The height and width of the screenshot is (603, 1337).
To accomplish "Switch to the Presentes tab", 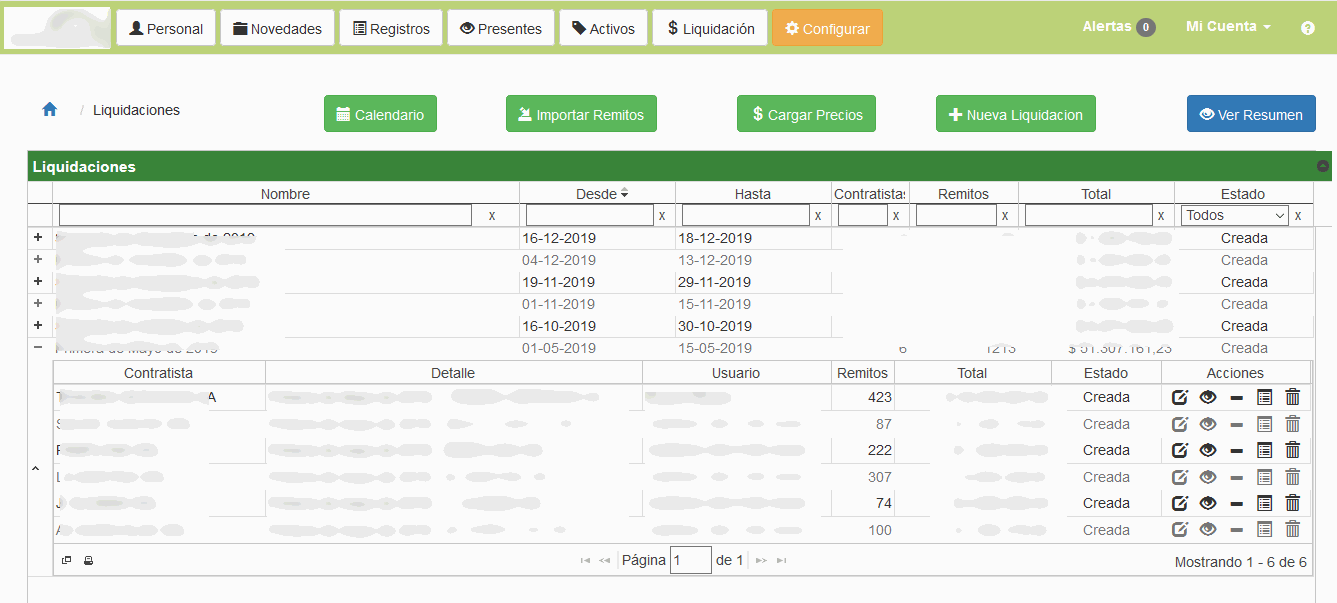I will tap(500, 28).
